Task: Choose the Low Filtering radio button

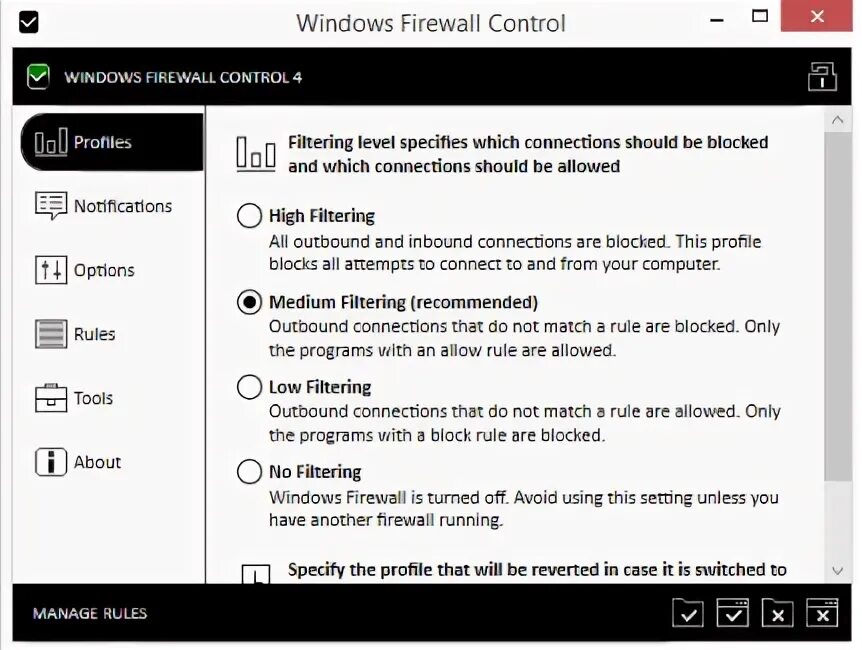Action: coord(249,387)
